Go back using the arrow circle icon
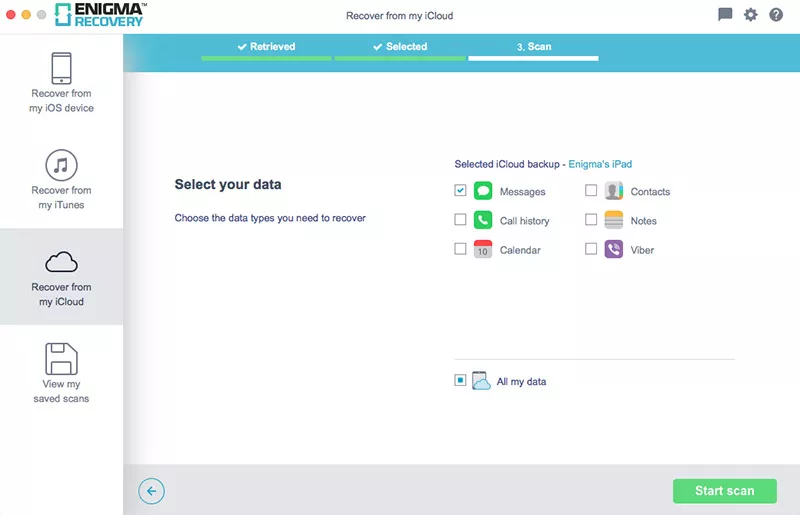This screenshot has height=515, width=800. pyautogui.click(x=151, y=490)
